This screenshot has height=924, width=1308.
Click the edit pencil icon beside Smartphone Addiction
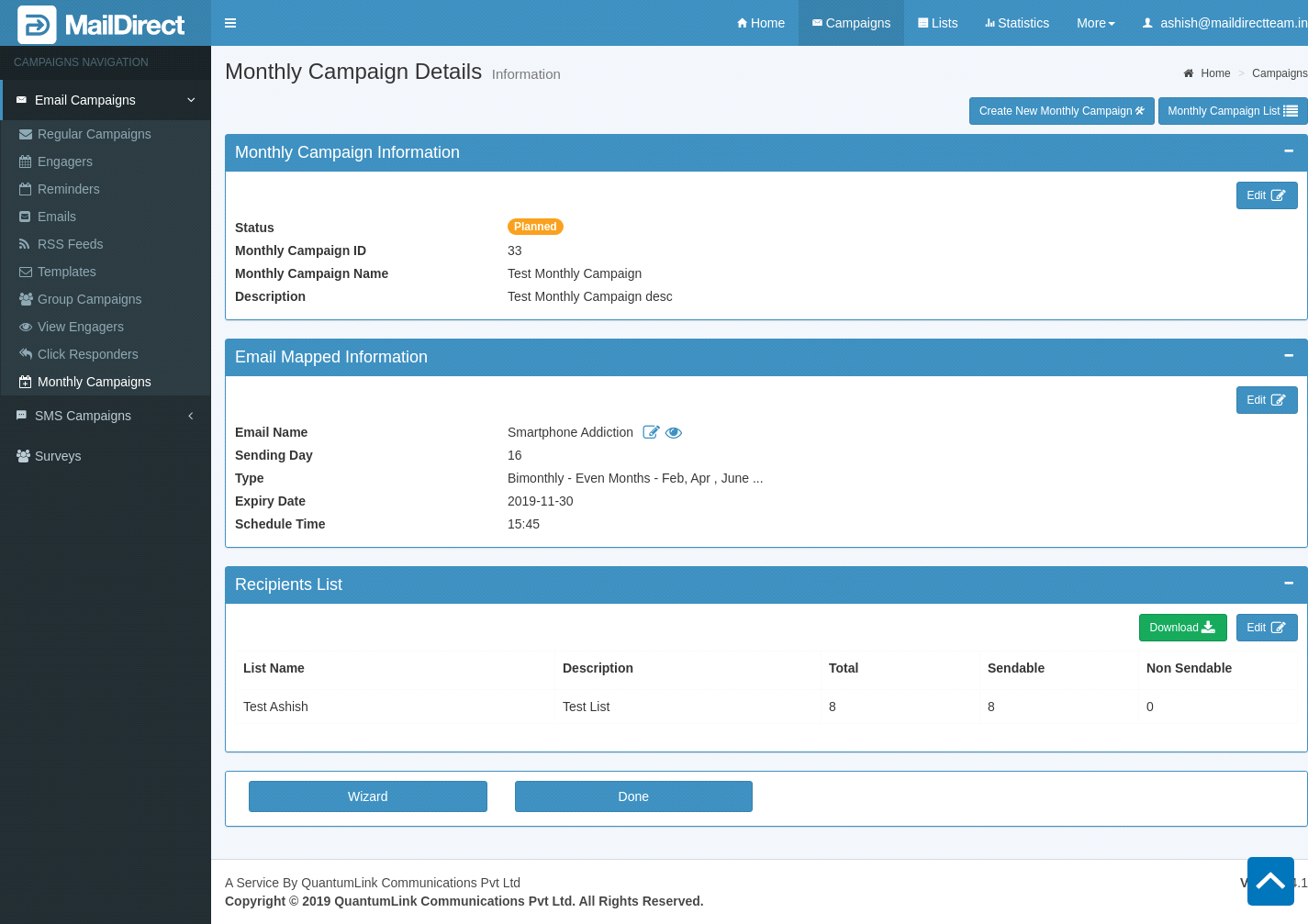click(x=651, y=432)
